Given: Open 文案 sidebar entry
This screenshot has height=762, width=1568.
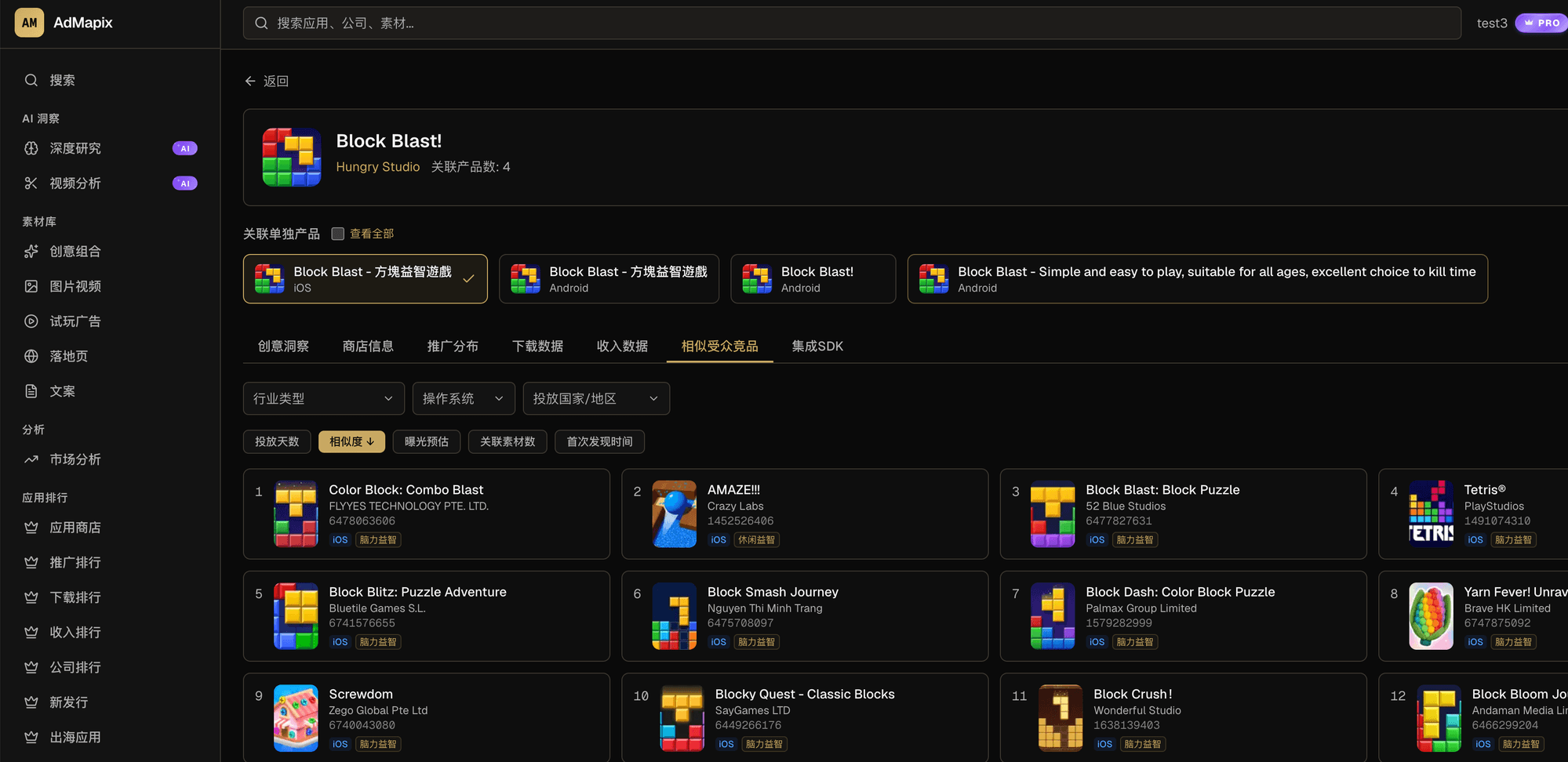Looking at the screenshot, I should [110, 391].
